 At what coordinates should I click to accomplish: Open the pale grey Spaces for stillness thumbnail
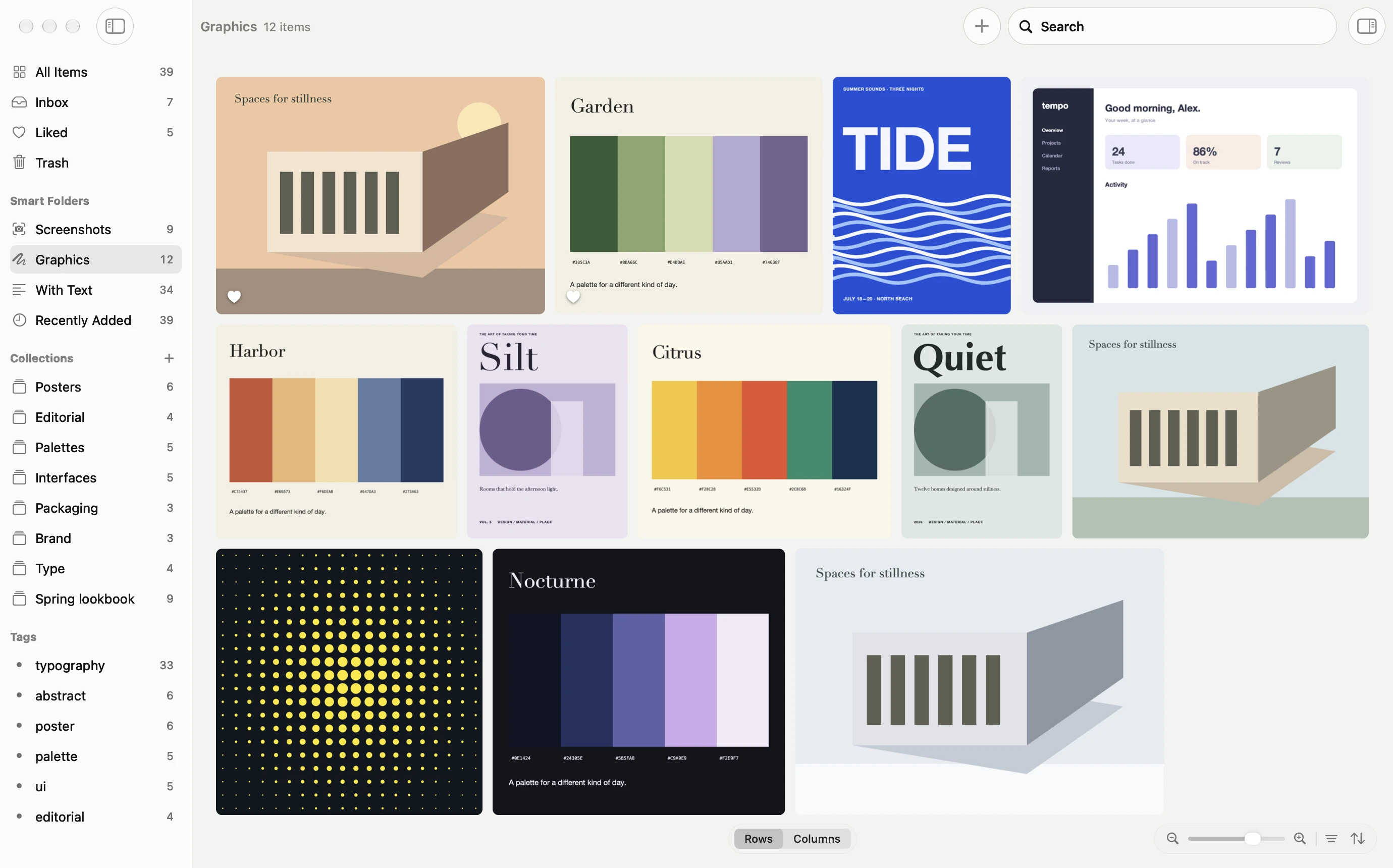coord(979,681)
